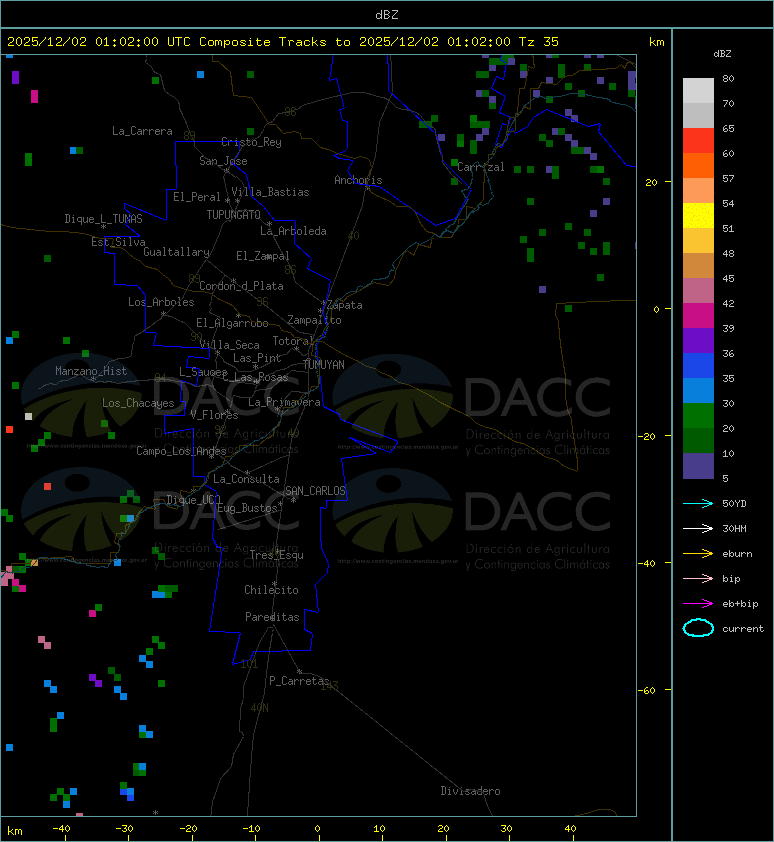The width and height of the screenshot is (774, 842).
Task: Select the yellow eburn arrow icon
Action: (x=698, y=554)
